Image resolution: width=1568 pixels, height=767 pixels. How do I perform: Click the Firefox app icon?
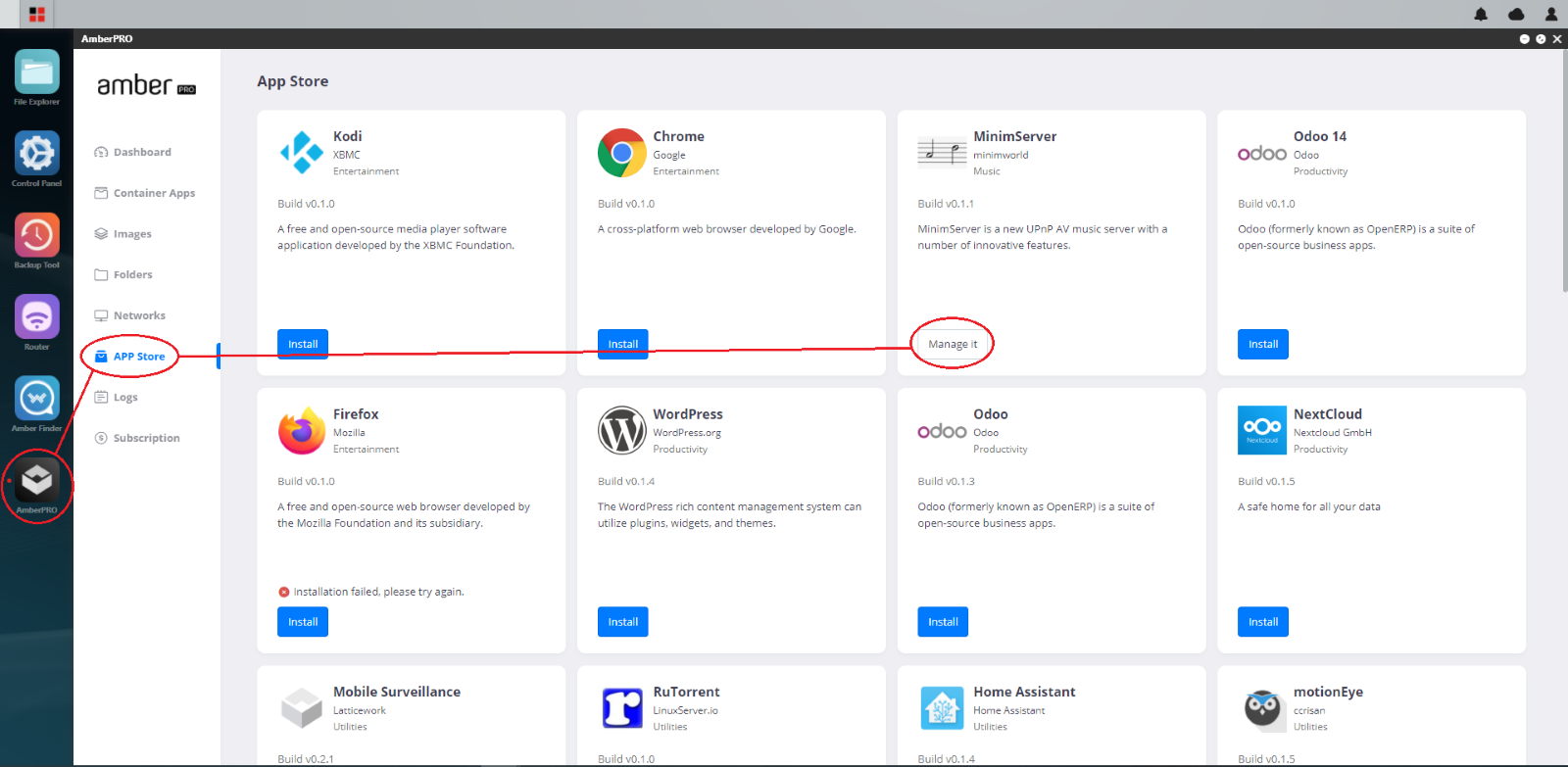301,431
